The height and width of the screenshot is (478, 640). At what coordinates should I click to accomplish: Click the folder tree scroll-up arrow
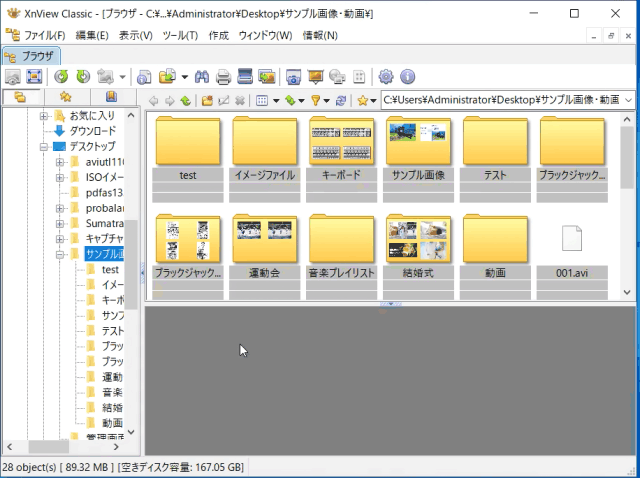point(131,116)
